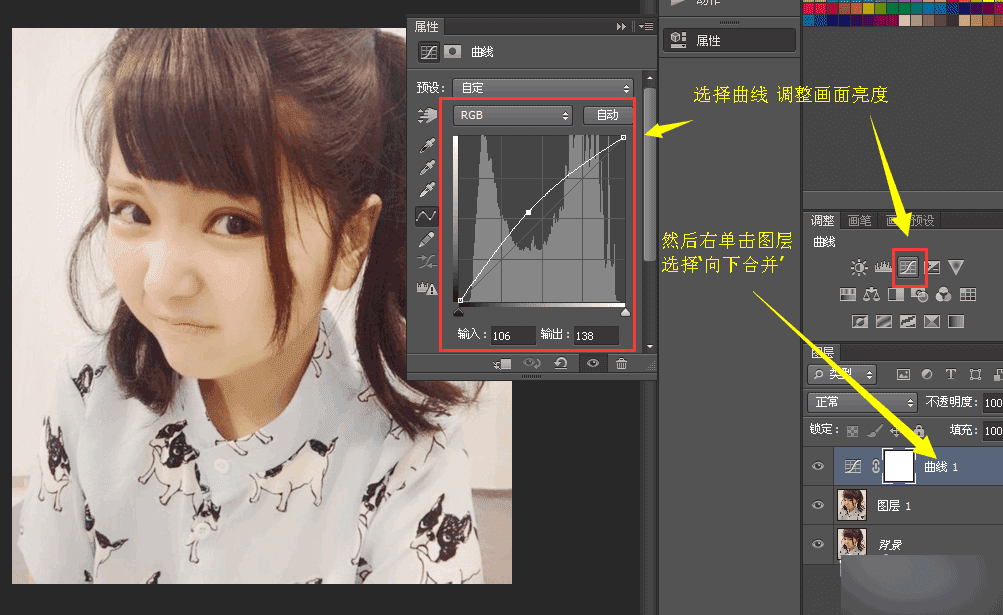Screen dimensions: 1003x615
Task: Click view previous state icon
Action: 532,363
